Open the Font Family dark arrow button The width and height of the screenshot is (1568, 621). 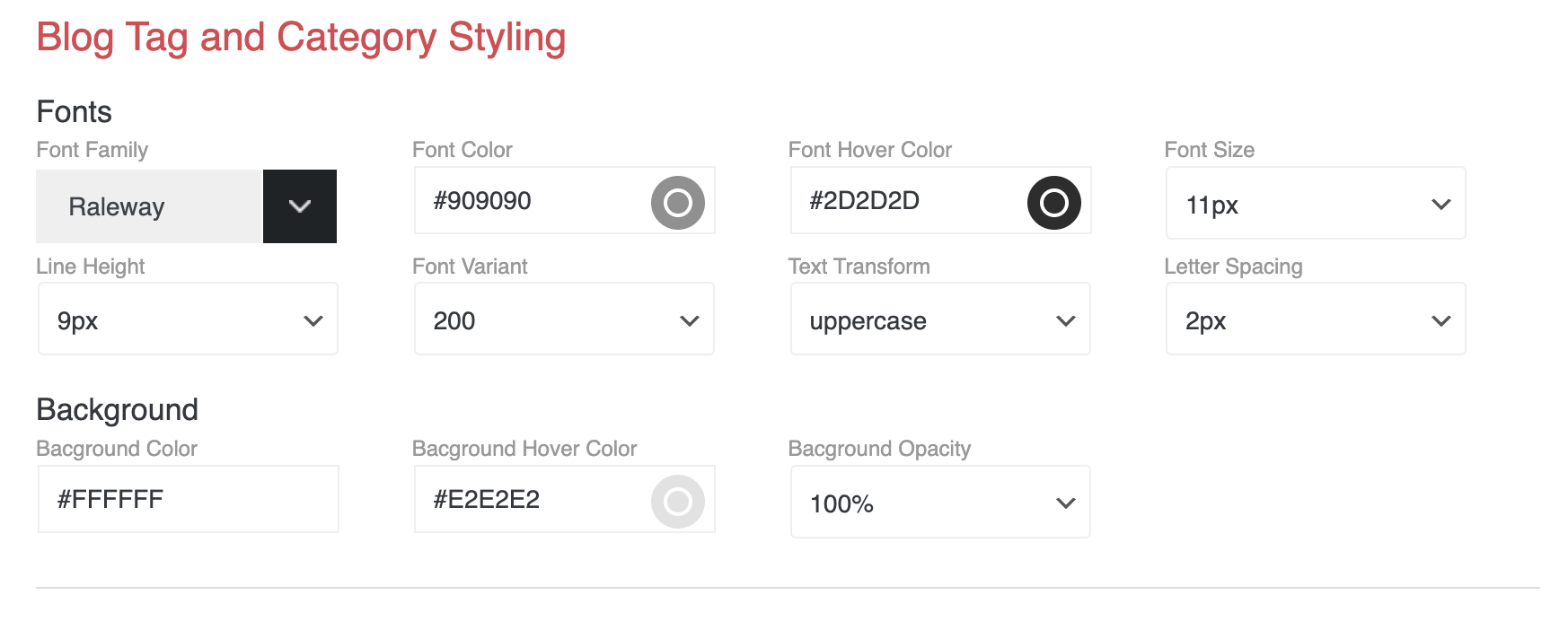[300, 206]
